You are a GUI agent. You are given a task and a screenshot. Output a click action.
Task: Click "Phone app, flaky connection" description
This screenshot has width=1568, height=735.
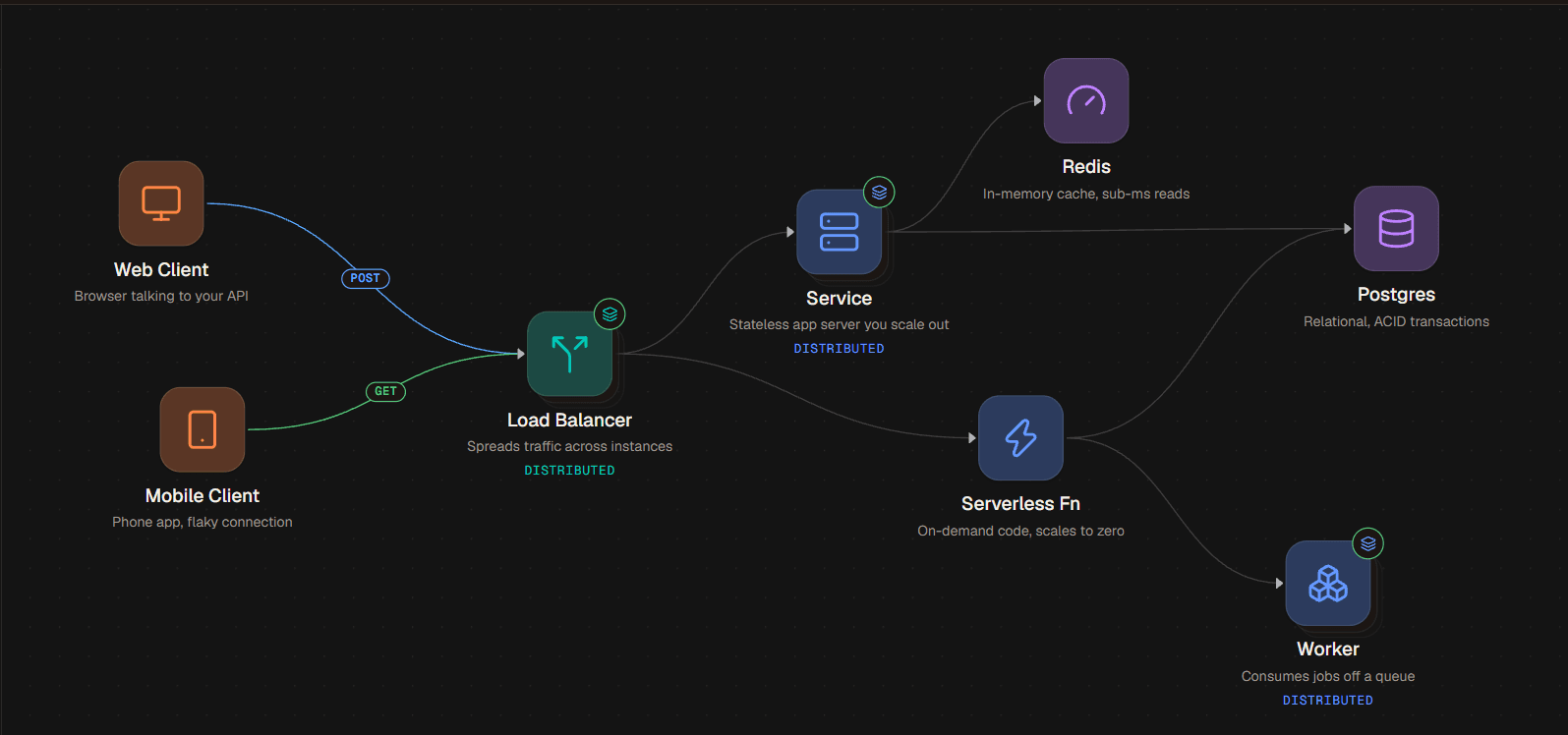pos(203,522)
